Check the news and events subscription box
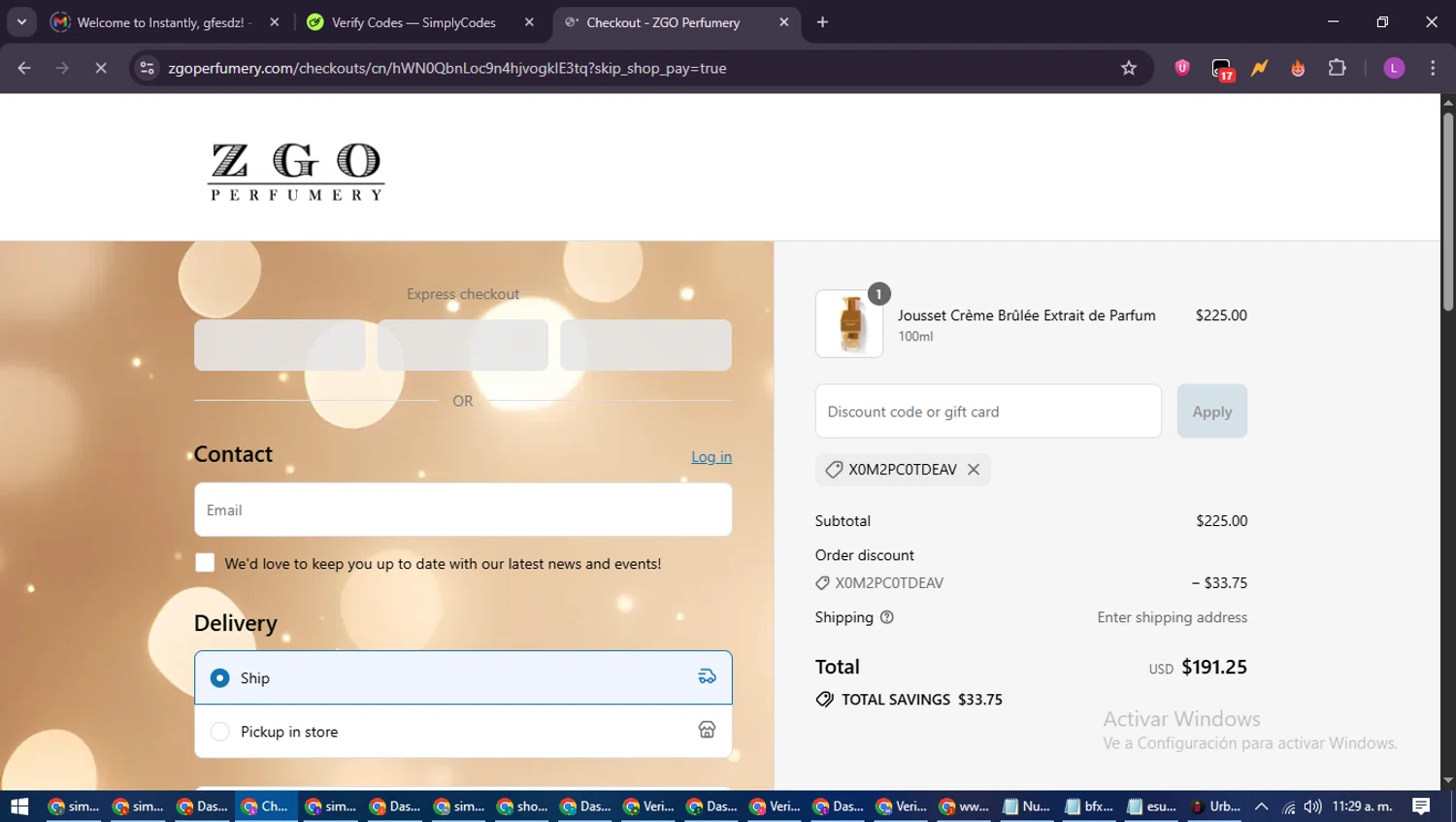Viewport: 1456px width, 822px height. 205,563
